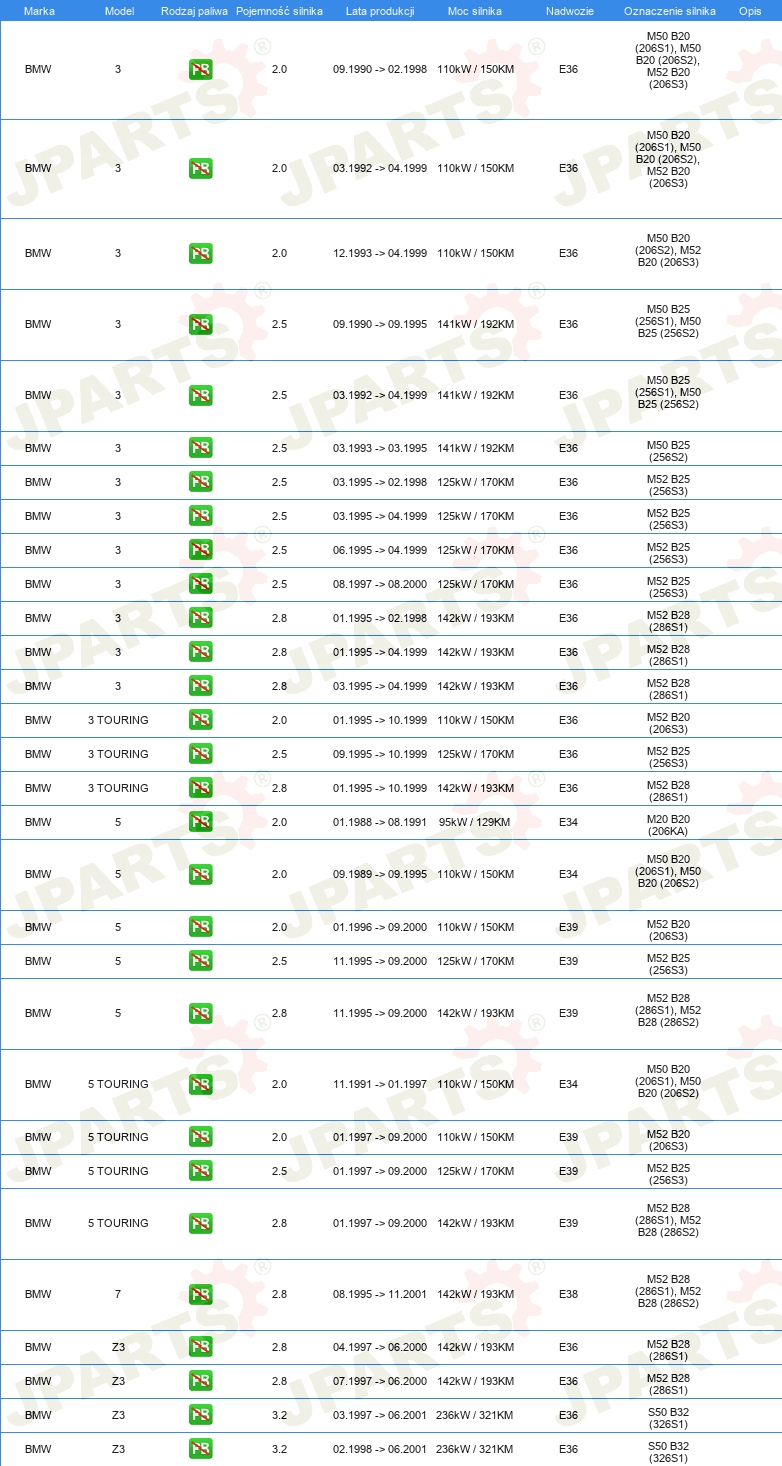The width and height of the screenshot is (782, 1466).
Task: Select fuel icon in 09.1990 -> 09.1995 row
Action: coord(200,324)
